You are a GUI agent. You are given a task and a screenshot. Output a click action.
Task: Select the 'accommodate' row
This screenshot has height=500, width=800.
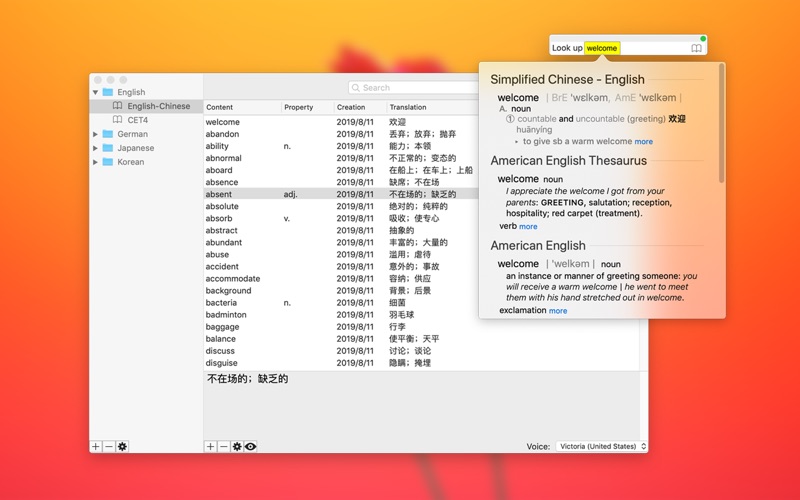click(341, 279)
